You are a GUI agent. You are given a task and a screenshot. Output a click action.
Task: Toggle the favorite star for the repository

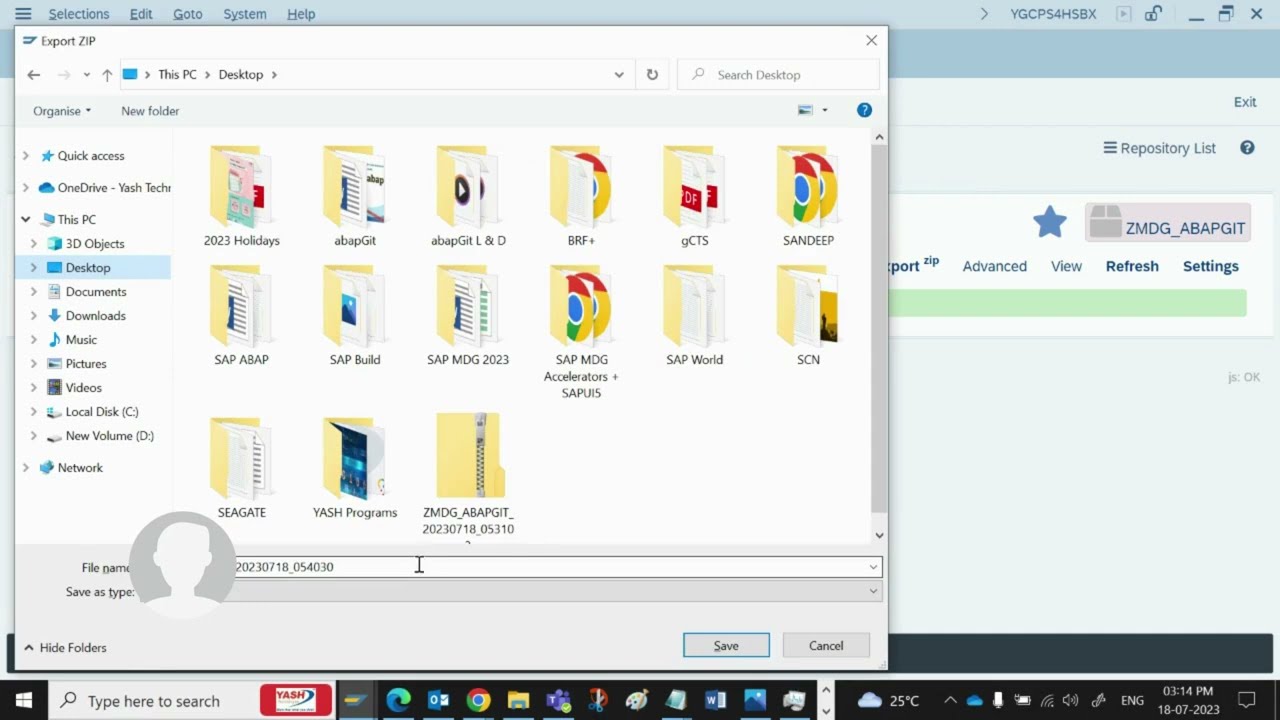tap(1050, 222)
